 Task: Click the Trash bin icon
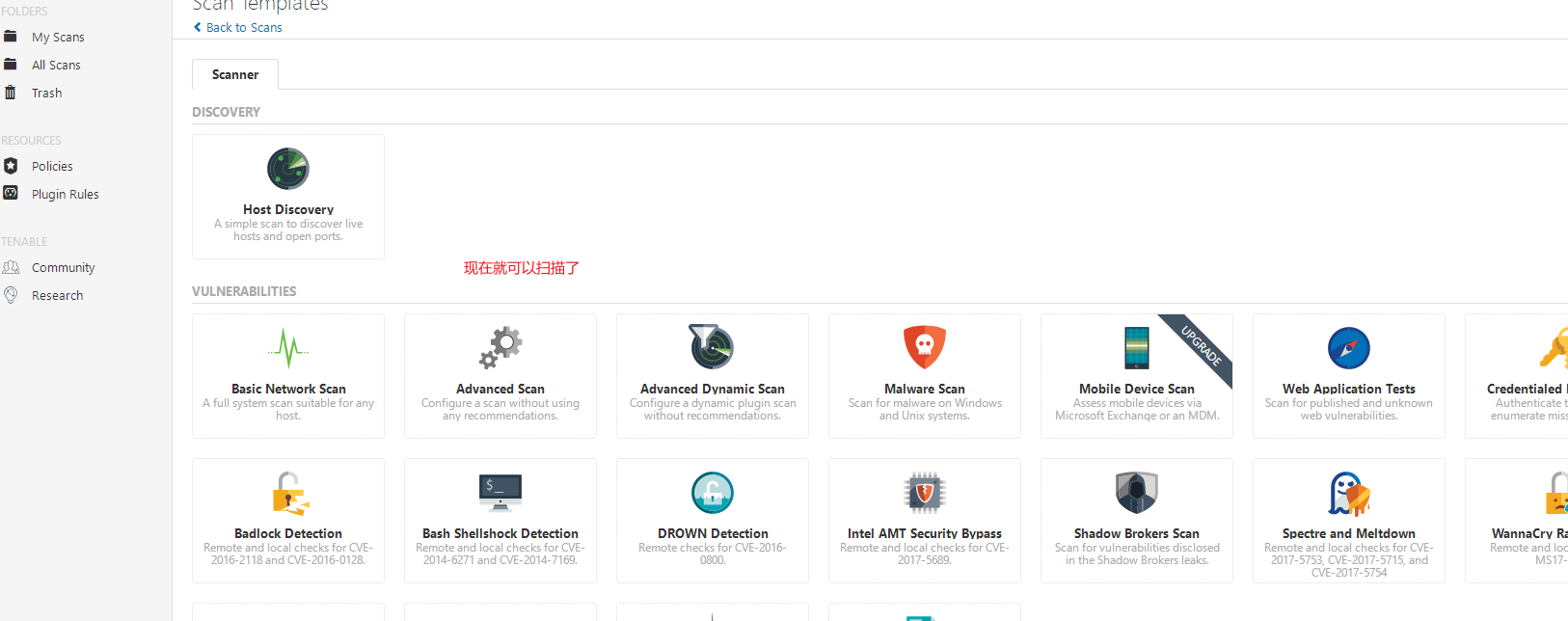point(11,93)
